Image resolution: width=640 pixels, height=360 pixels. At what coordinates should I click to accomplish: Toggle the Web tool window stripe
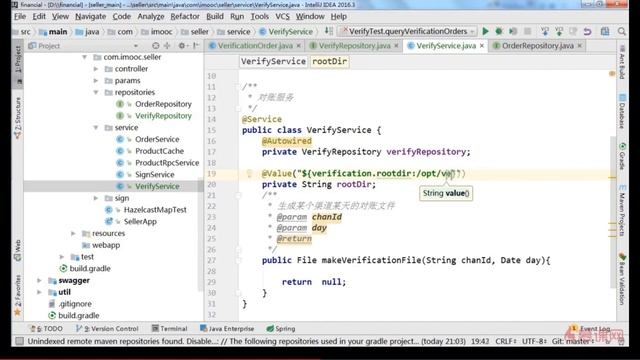tap(18, 250)
